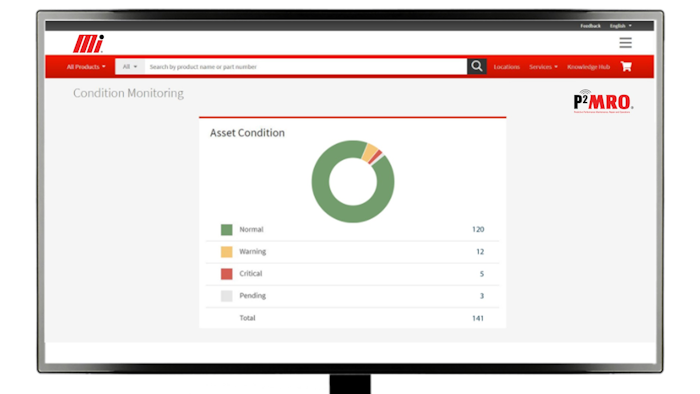Click the Warning label in legend
Image resolution: width=700 pixels, height=394 pixels.
click(x=253, y=252)
